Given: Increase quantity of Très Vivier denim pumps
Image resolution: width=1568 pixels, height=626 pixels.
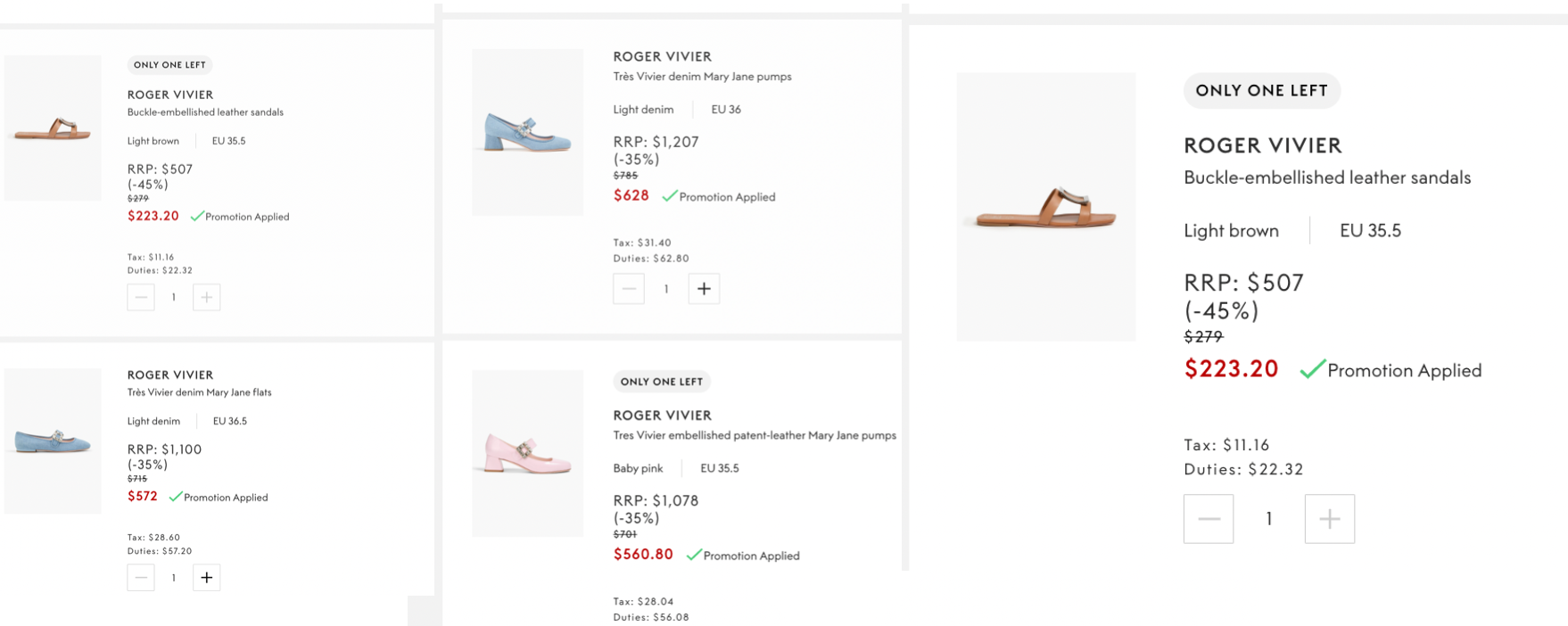Looking at the screenshot, I should (x=704, y=288).
